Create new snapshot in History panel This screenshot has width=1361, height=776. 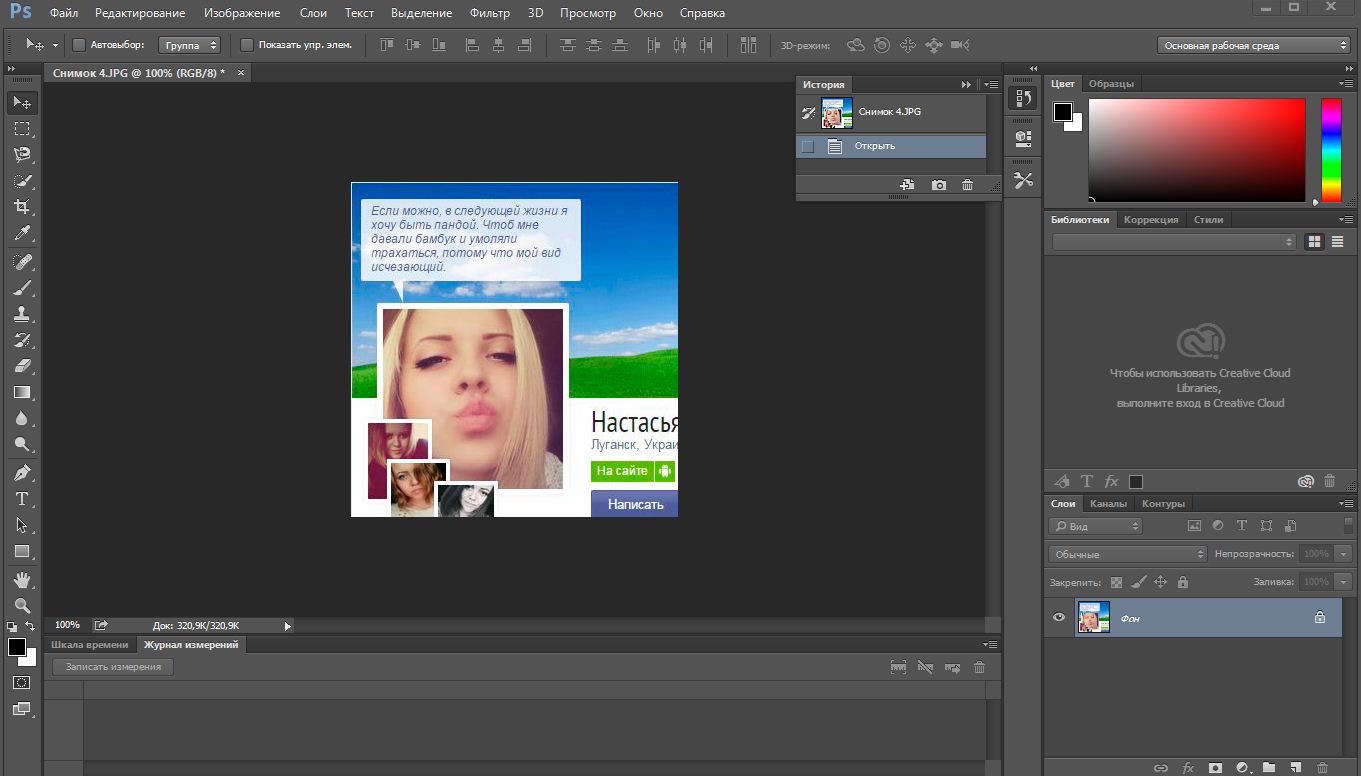click(x=939, y=185)
